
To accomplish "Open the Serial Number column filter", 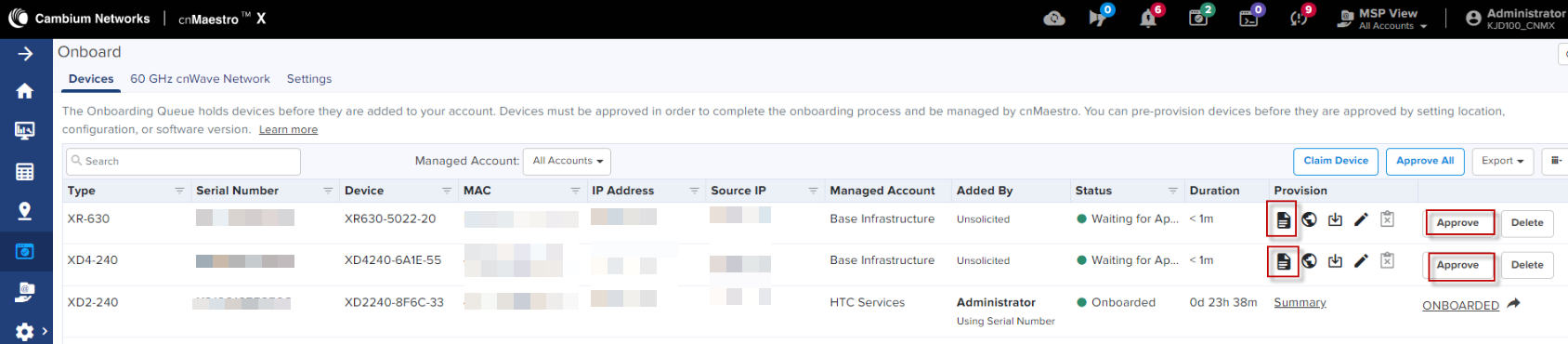I will 328,191.
